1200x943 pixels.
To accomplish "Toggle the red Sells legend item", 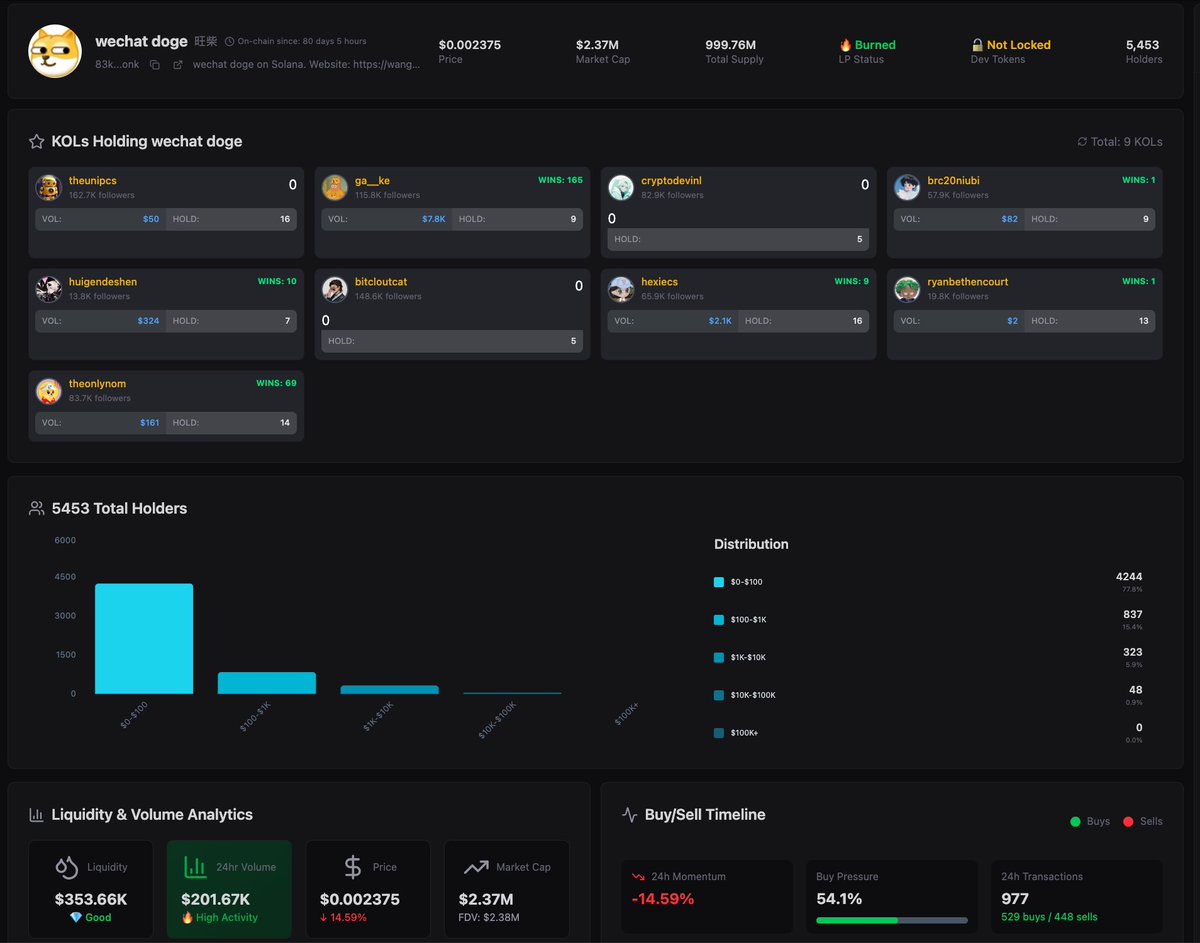I will click(x=1143, y=821).
